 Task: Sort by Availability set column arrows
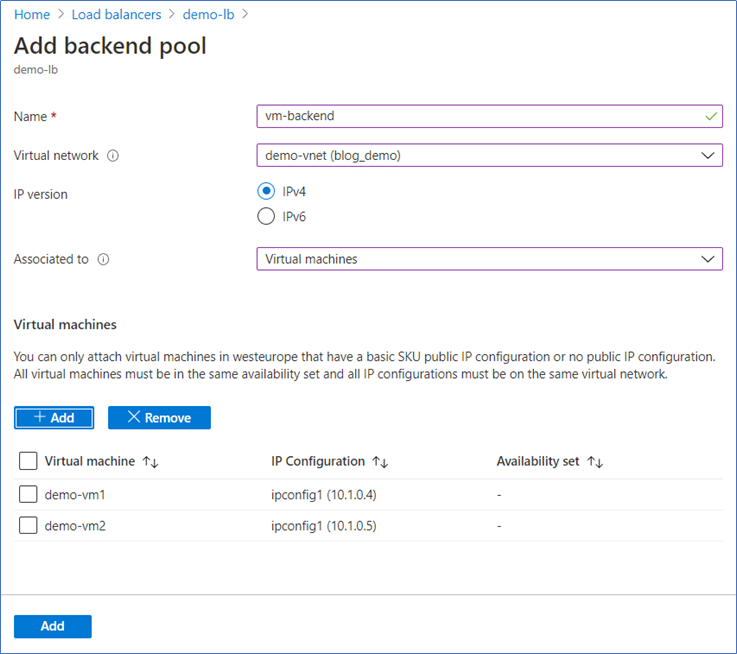pos(595,462)
